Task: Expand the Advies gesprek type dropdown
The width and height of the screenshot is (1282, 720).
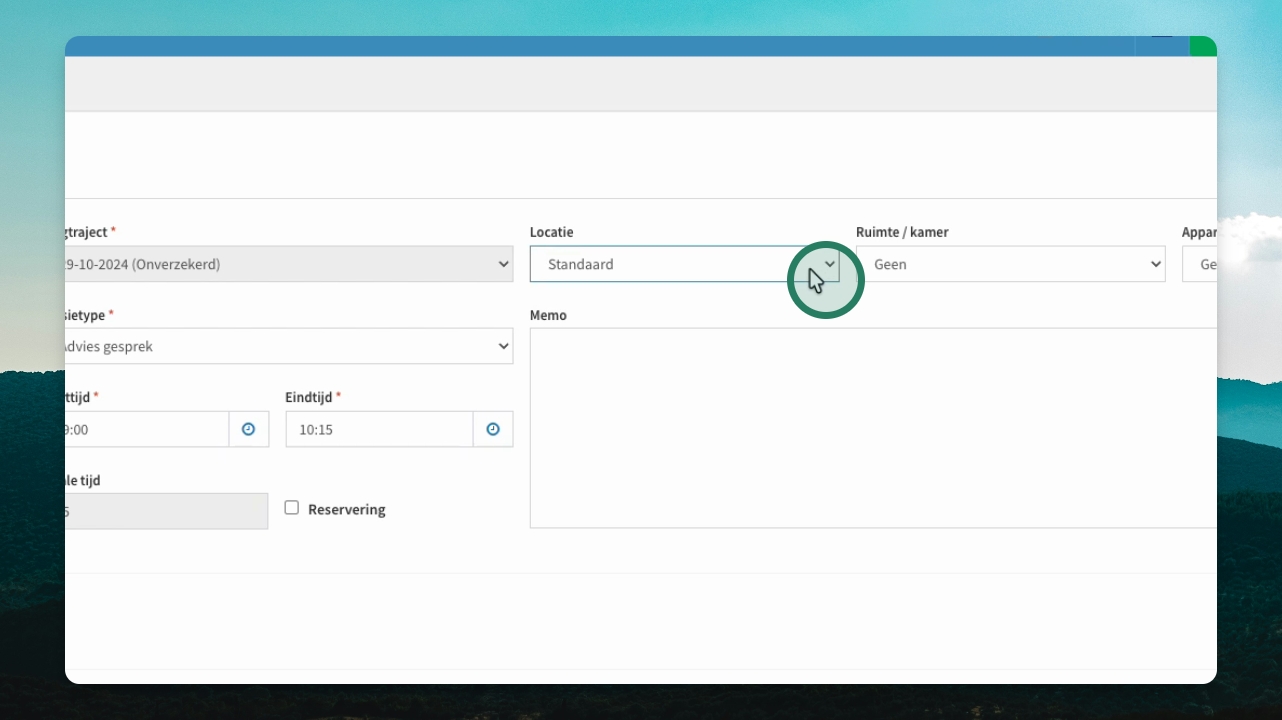Action: [x=289, y=346]
